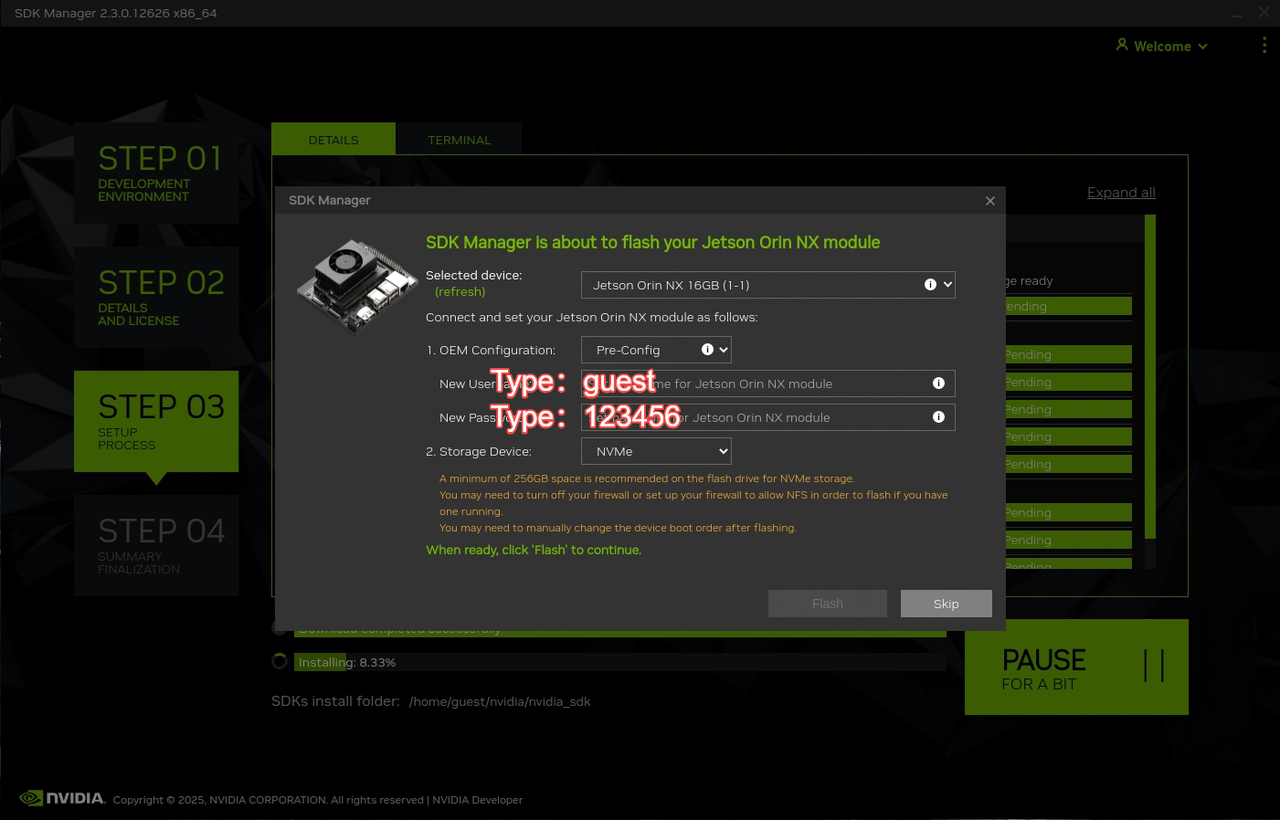1280x820 pixels.
Task: Select STEP 03 Setup Process
Action: (156, 421)
